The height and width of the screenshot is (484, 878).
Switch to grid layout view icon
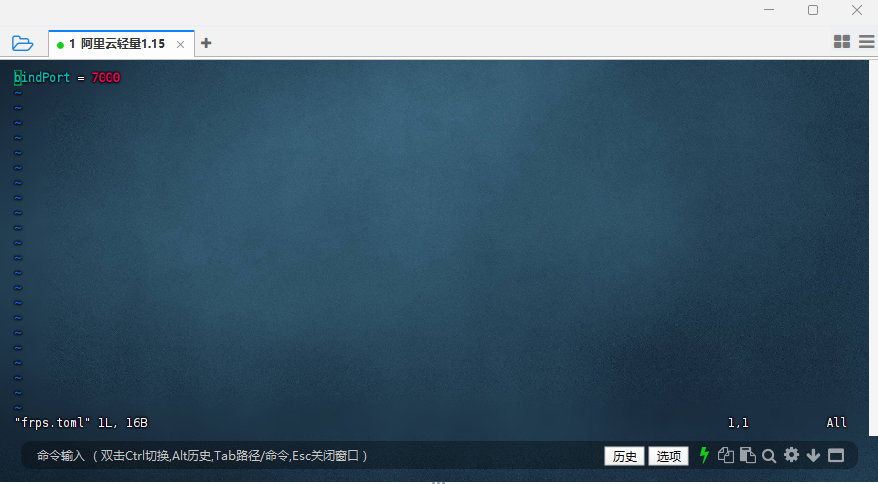(842, 42)
